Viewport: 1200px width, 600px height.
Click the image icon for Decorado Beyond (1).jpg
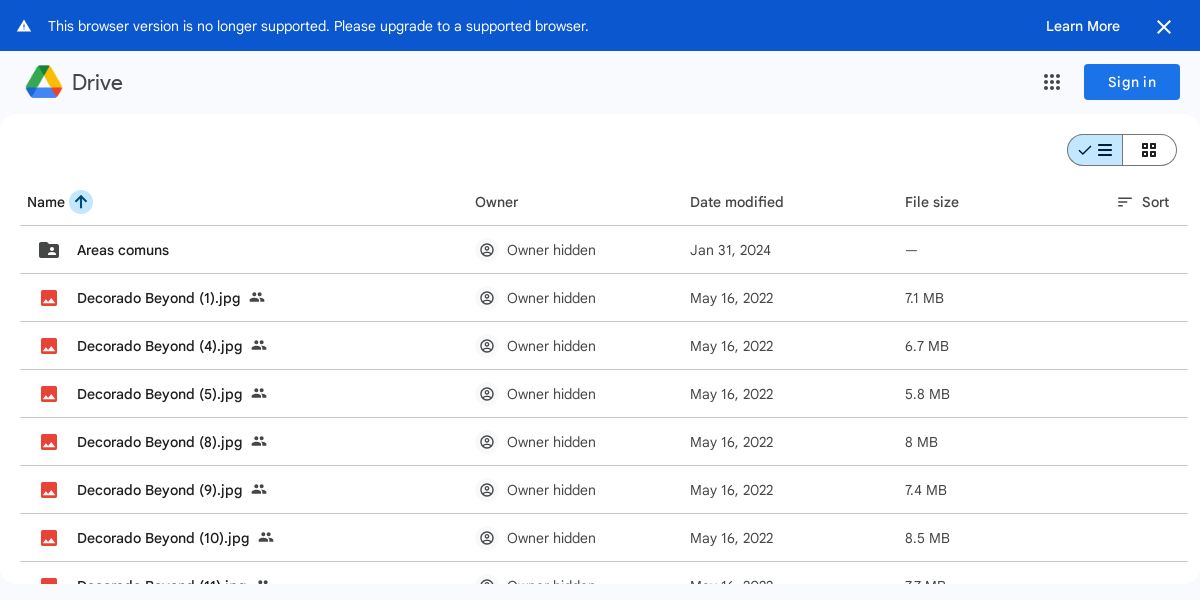tap(49, 298)
